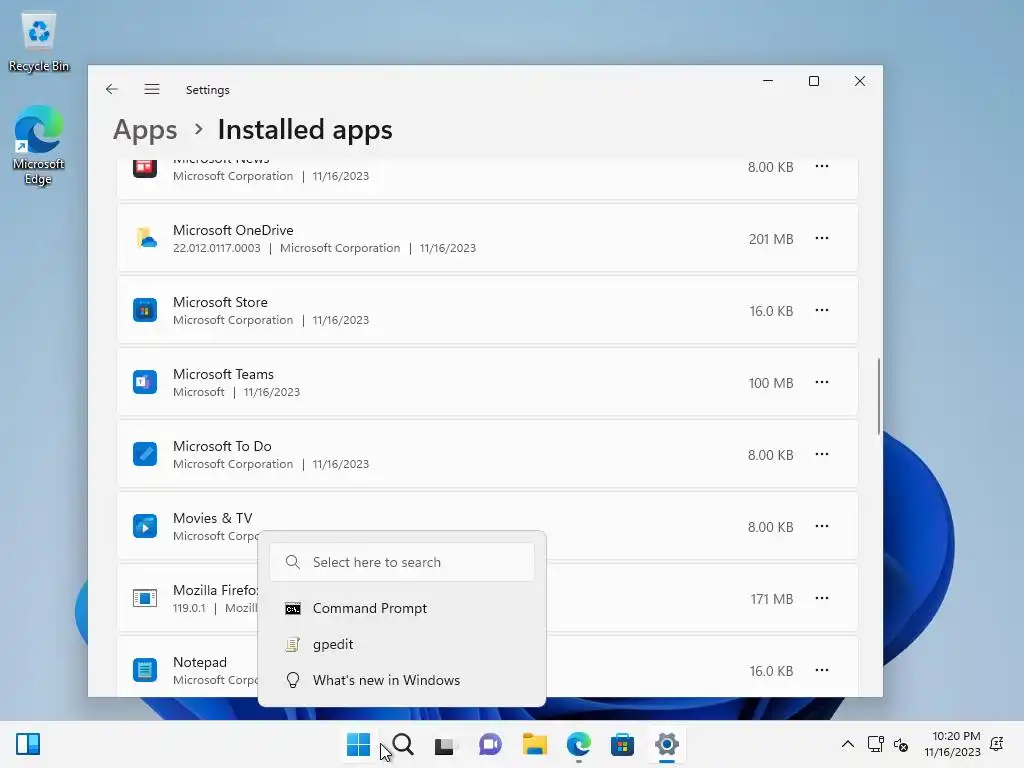The image size is (1024, 768).
Task: Open more options for Notepad
Action: (x=822, y=670)
